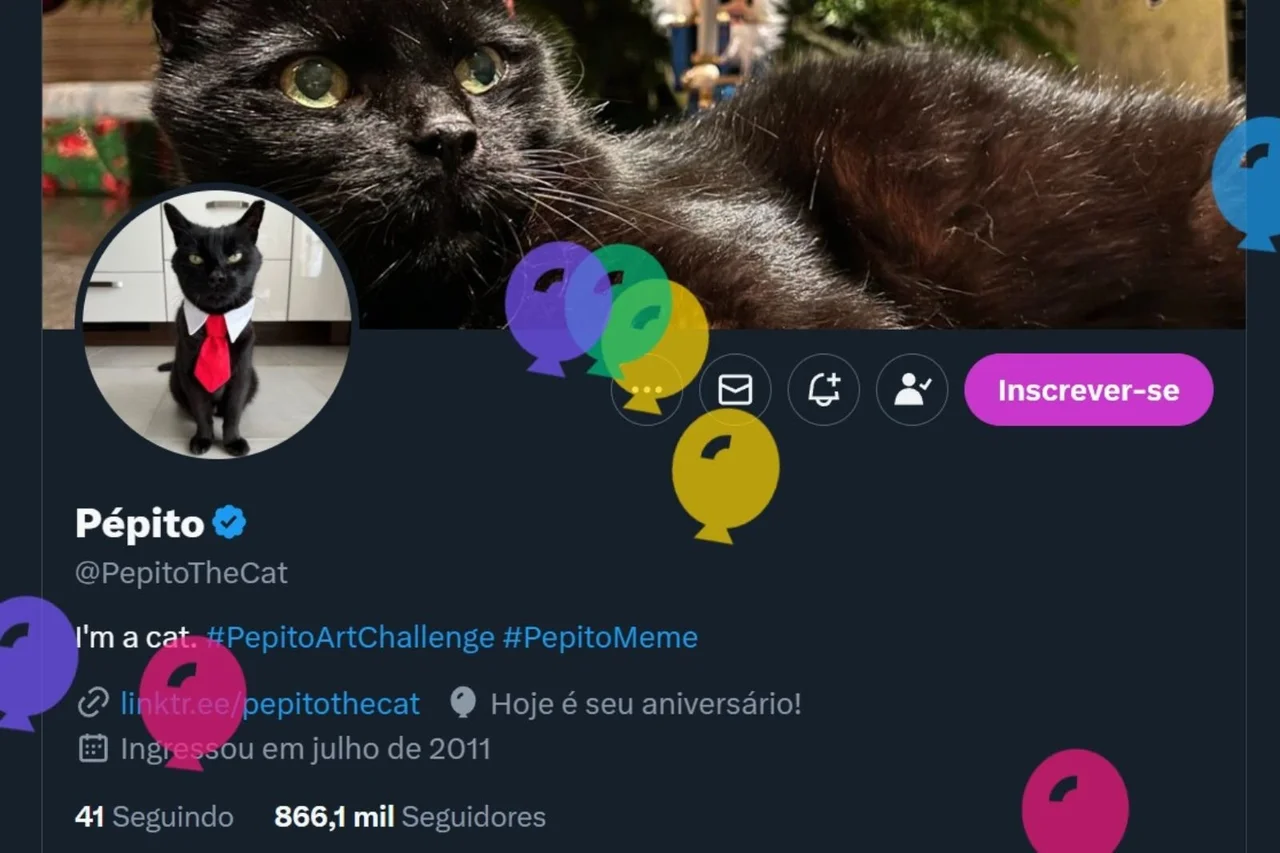Click the blue verified badge next to Pépito
The width and height of the screenshot is (1280, 853).
click(x=228, y=519)
